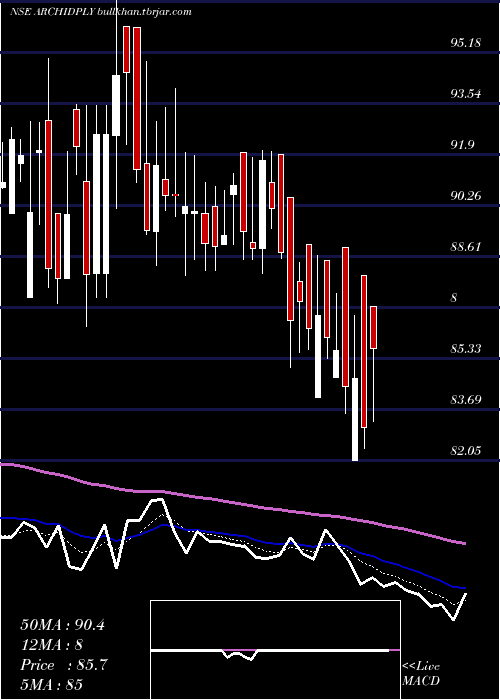Viewport: 500px width, 700px height.
Task: Click the 90.26 price axis label
Action: (466, 196)
